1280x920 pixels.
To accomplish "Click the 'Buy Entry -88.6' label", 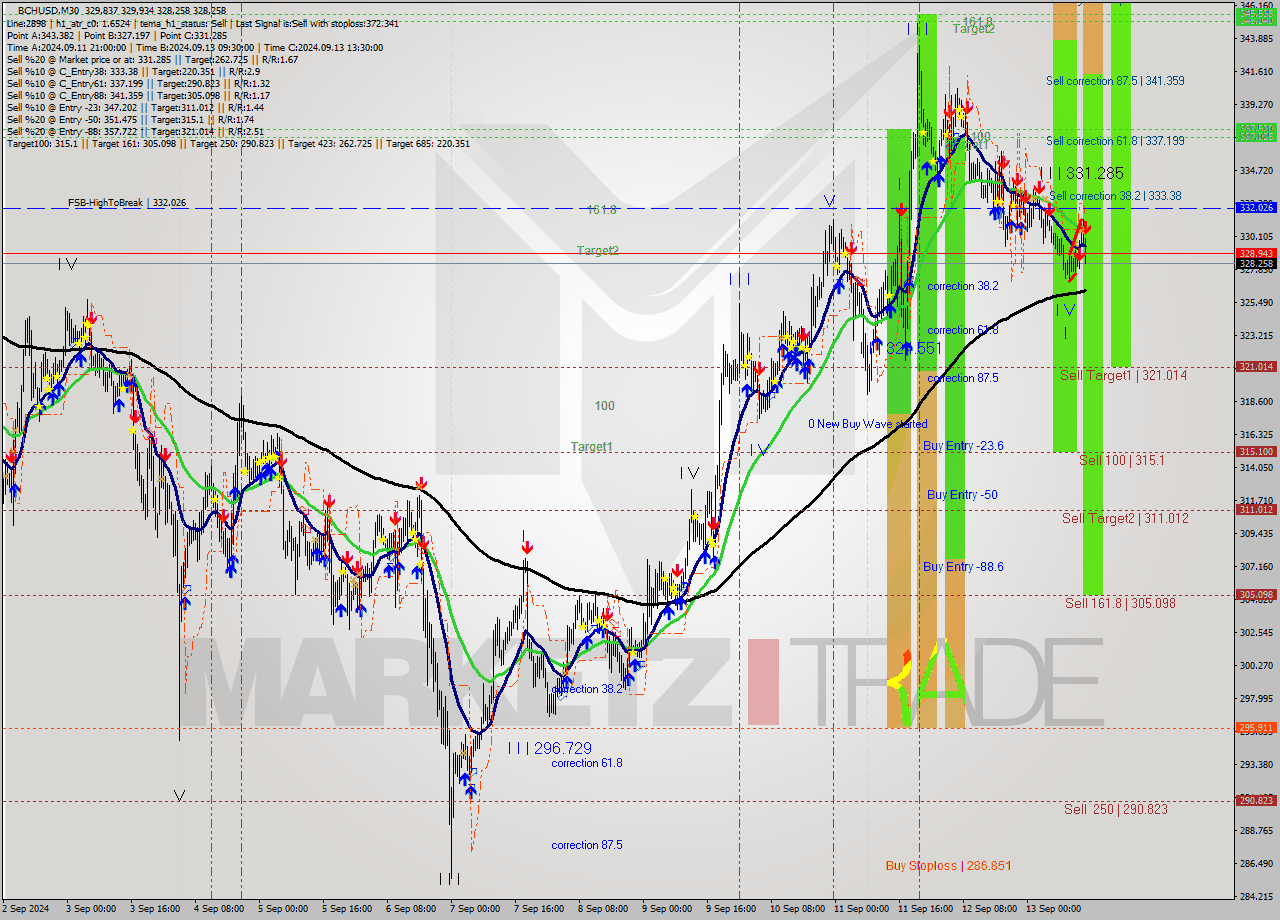I will [963, 567].
